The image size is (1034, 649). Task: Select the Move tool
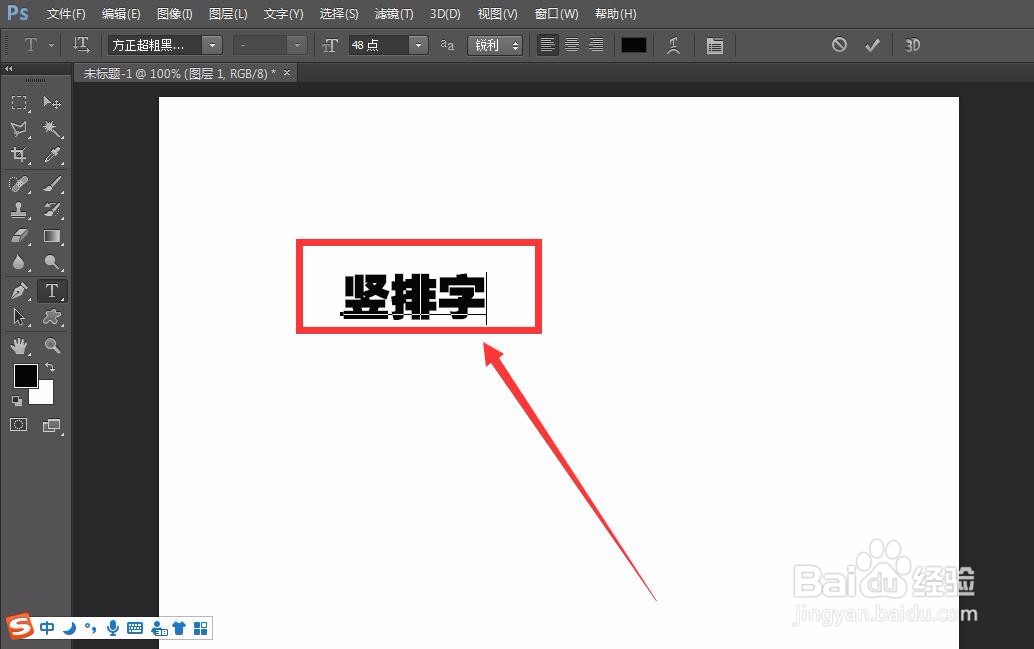coord(52,103)
